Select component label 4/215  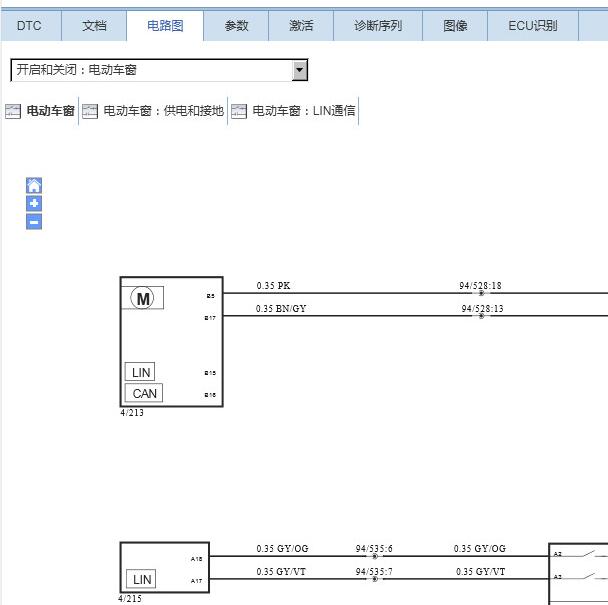tap(130, 598)
